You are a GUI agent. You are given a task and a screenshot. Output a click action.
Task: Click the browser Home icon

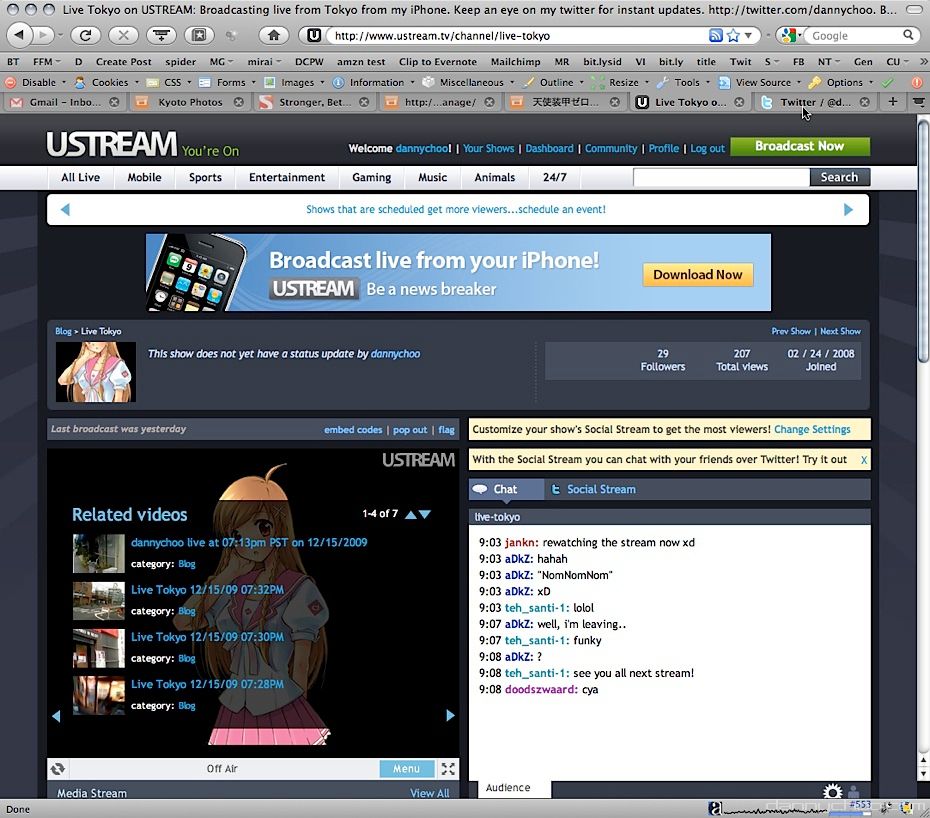[x=273, y=35]
